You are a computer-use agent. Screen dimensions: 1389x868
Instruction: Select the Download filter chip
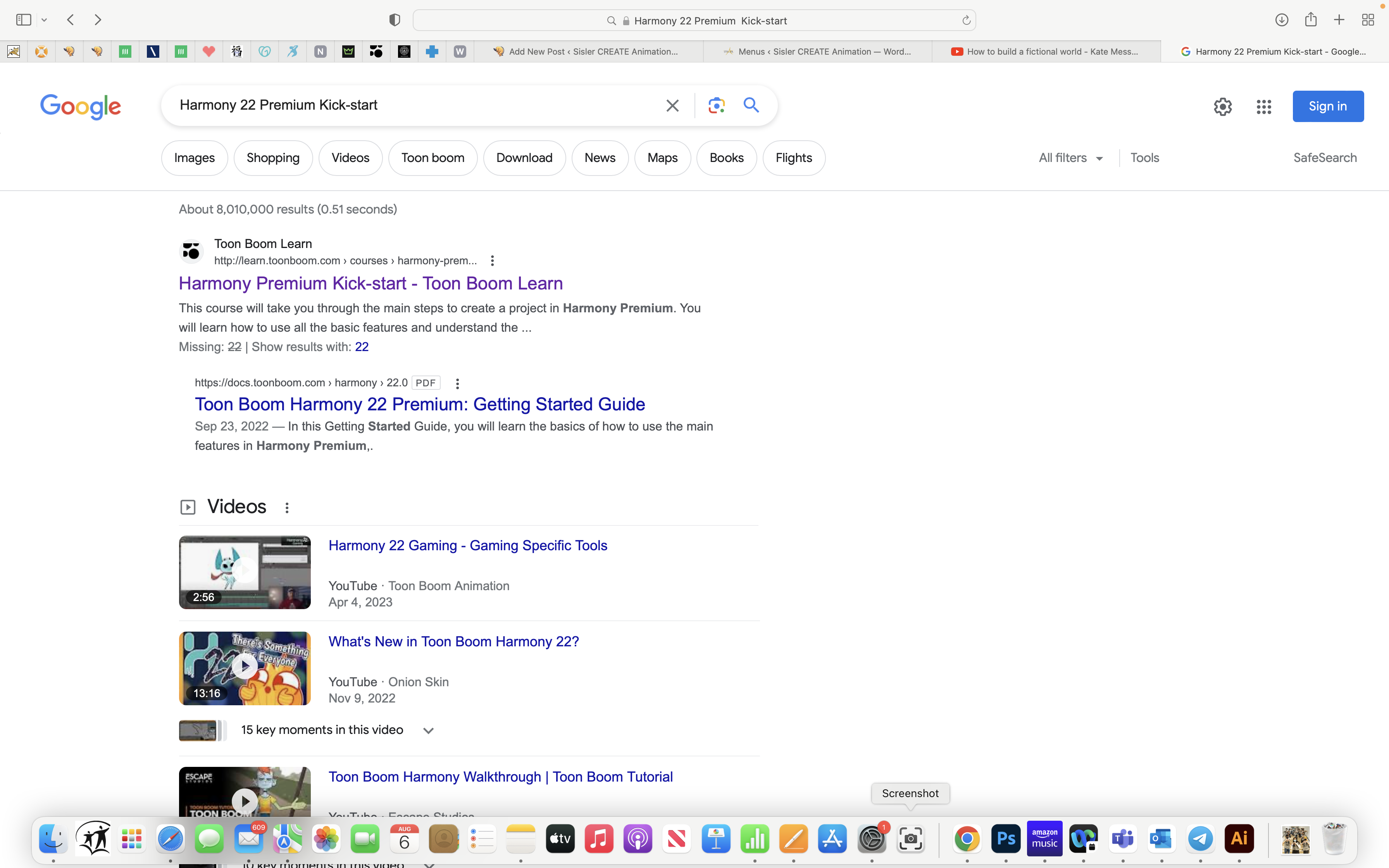click(x=525, y=158)
